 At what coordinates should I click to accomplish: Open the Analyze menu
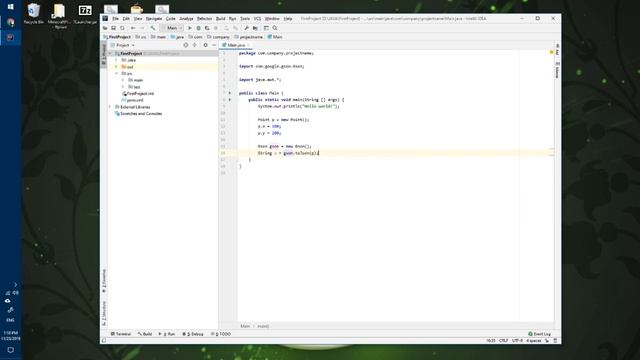186,19
